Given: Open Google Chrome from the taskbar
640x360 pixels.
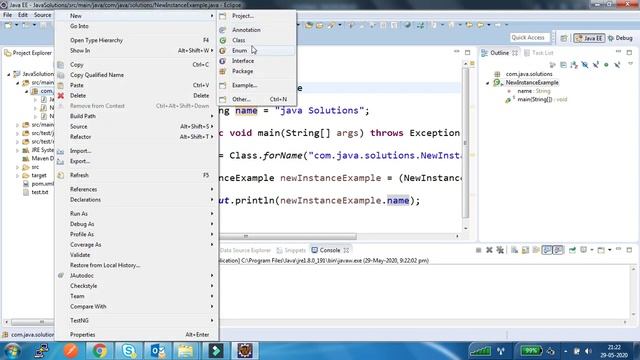Looking at the screenshot, I should 99,351.
